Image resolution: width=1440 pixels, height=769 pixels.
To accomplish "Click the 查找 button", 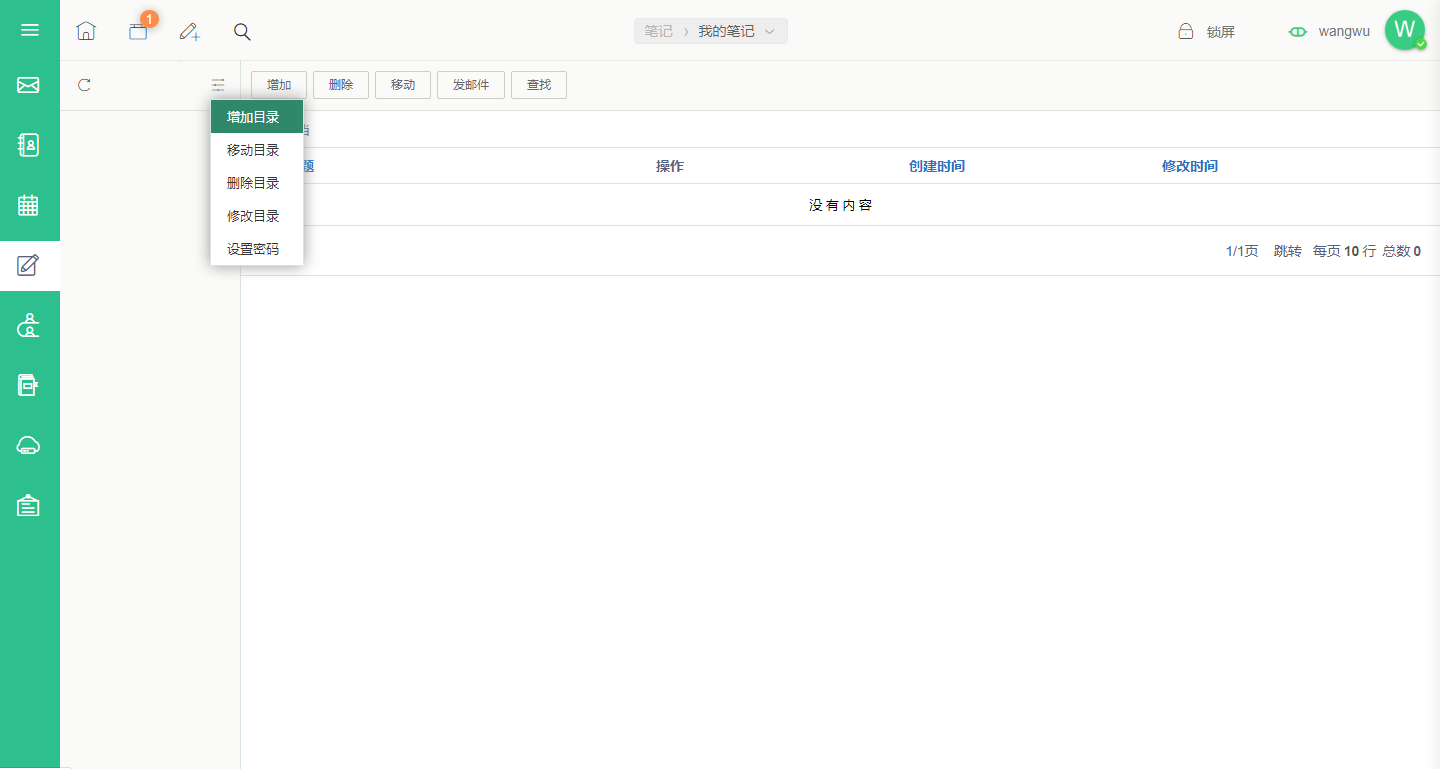I will coord(539,85).
